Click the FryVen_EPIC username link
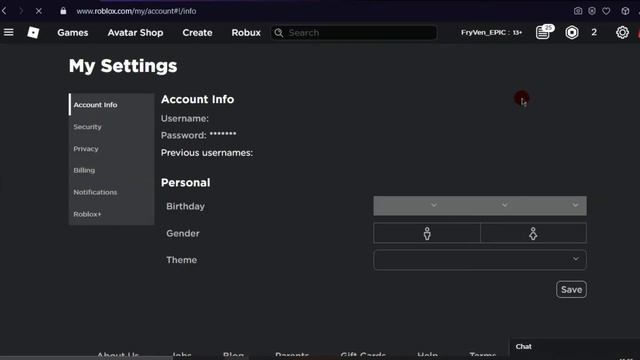Image resolution: width=640 pixels, height=360 pixels. tap(491, 32)
